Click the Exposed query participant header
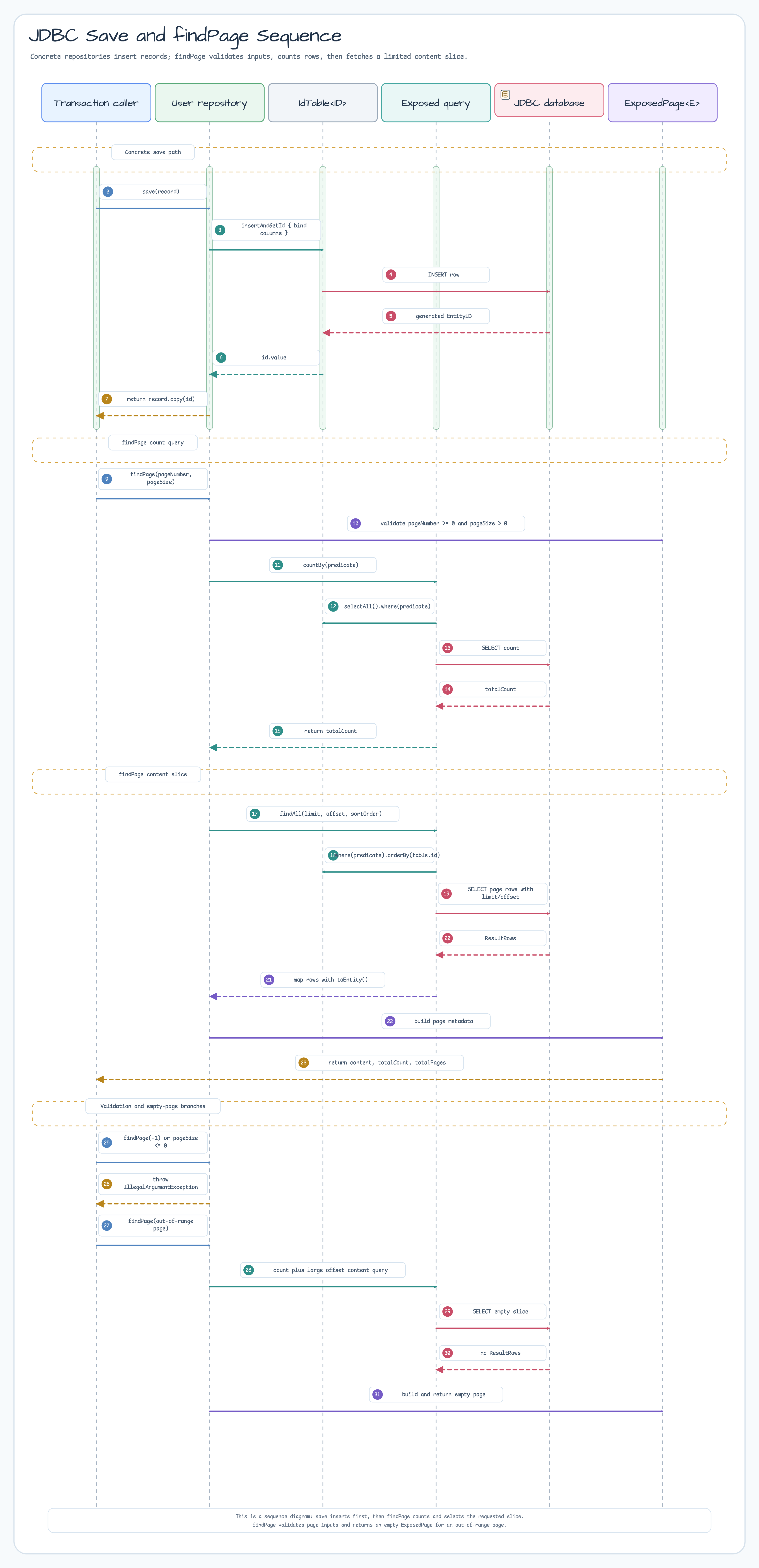This screenshot has height=1568, width=759. [436, 103]
